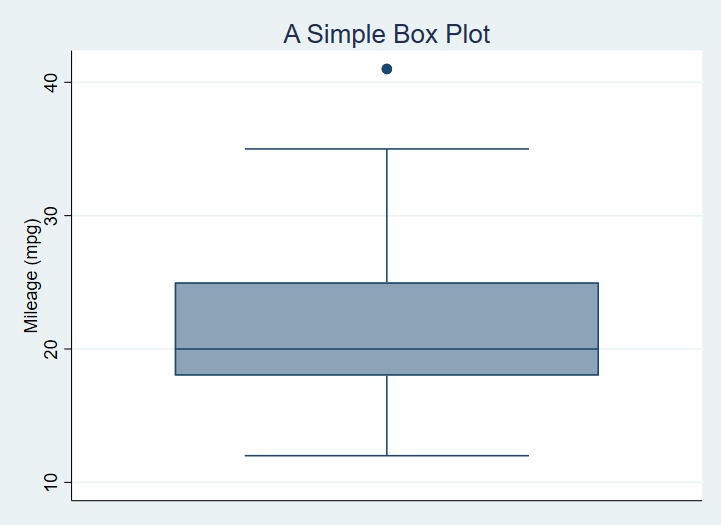Click the outlier dot above 40
Screen dimensions: 721x525
(x=387, y=69)
